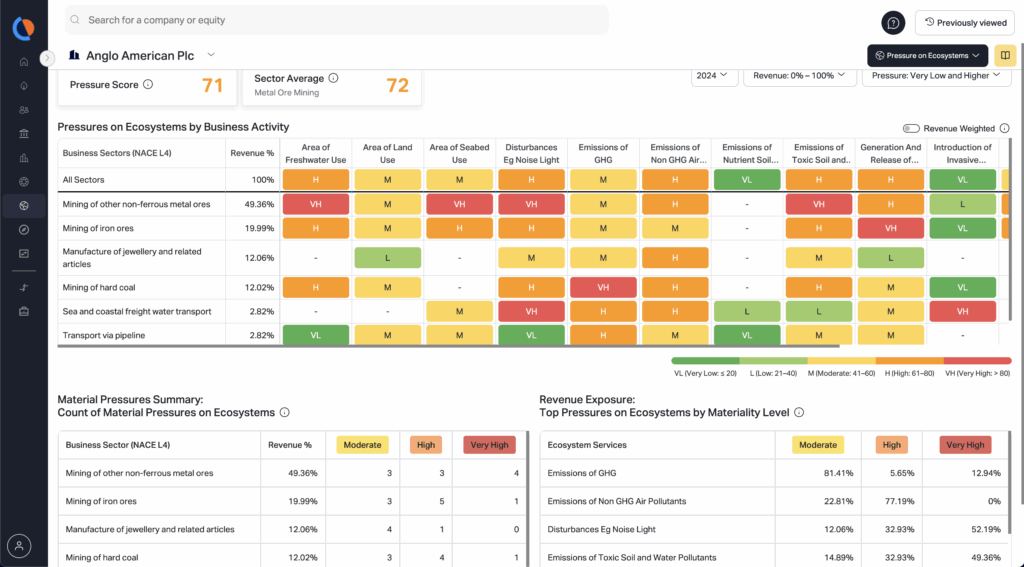Open the yellow book guide icon
1024x567 pixels.
coord(1005,56)
